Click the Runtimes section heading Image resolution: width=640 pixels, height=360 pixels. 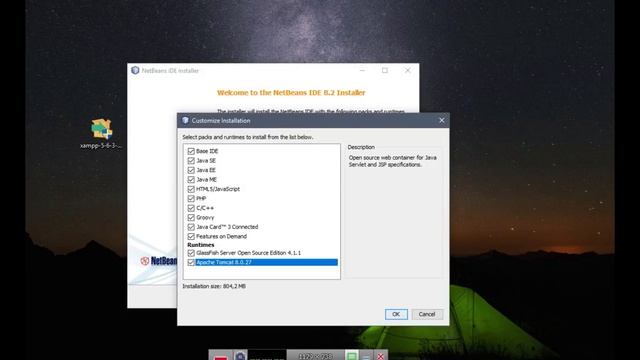click(200, 245)
